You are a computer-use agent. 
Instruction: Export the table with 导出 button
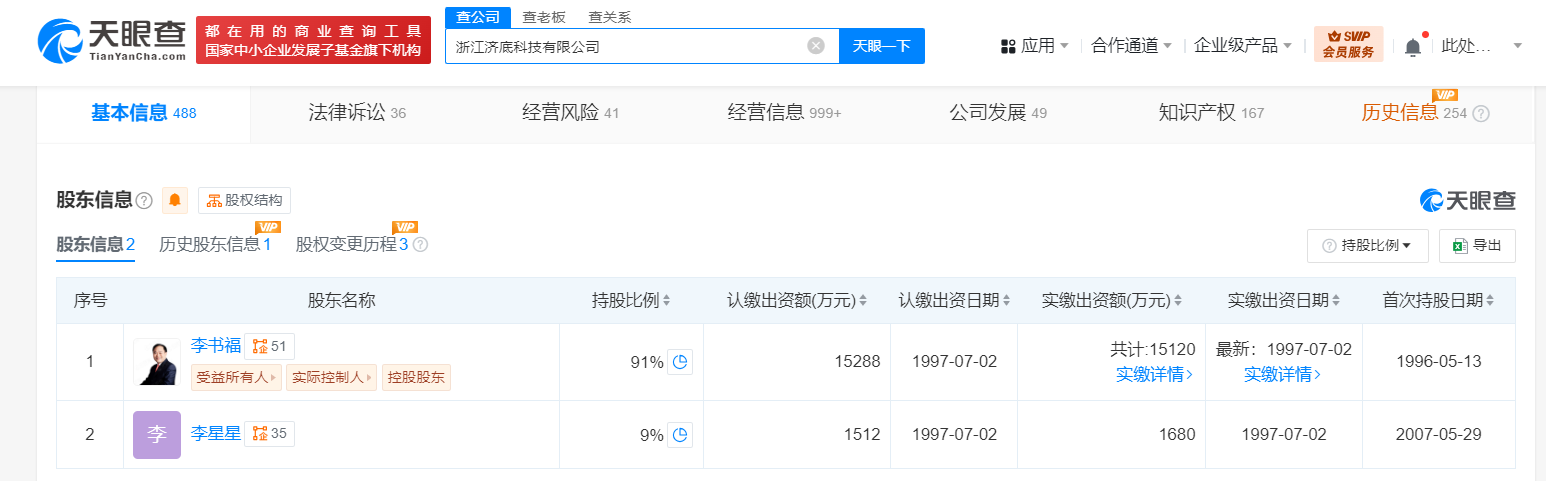pyautogui.click(x=1477, y=246)
